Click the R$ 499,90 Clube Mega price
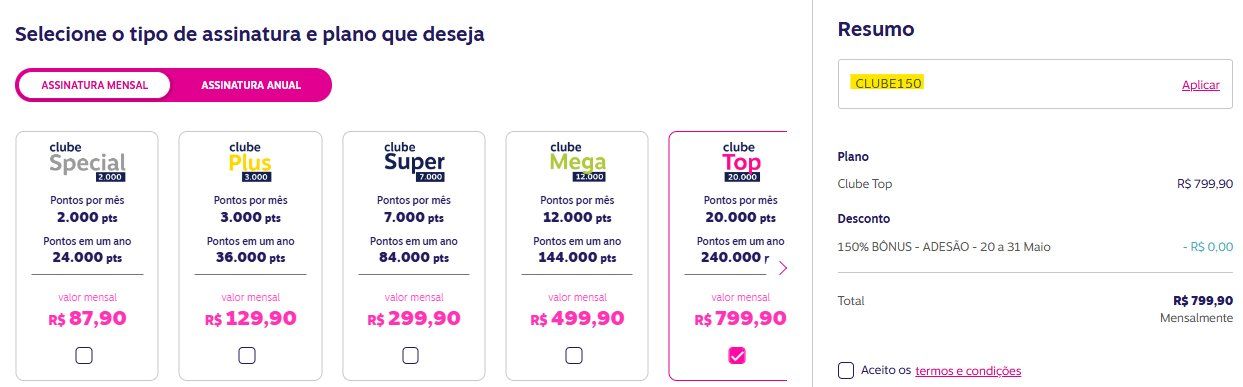 [577, 319]
